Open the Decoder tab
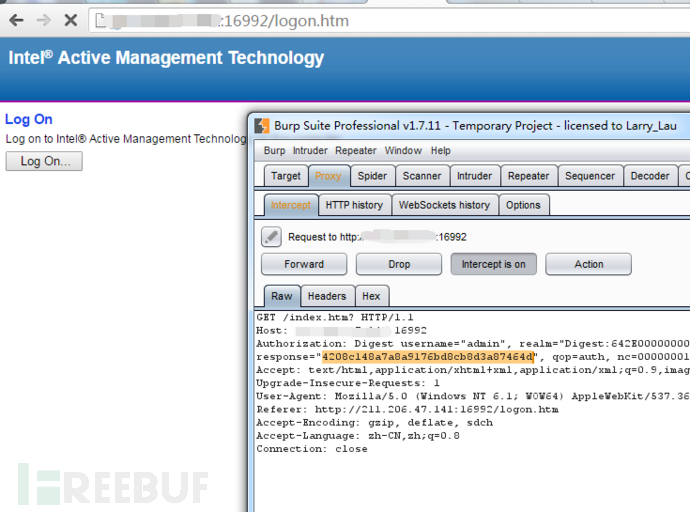The image size is (690, 512). click(x=650, y=176)
